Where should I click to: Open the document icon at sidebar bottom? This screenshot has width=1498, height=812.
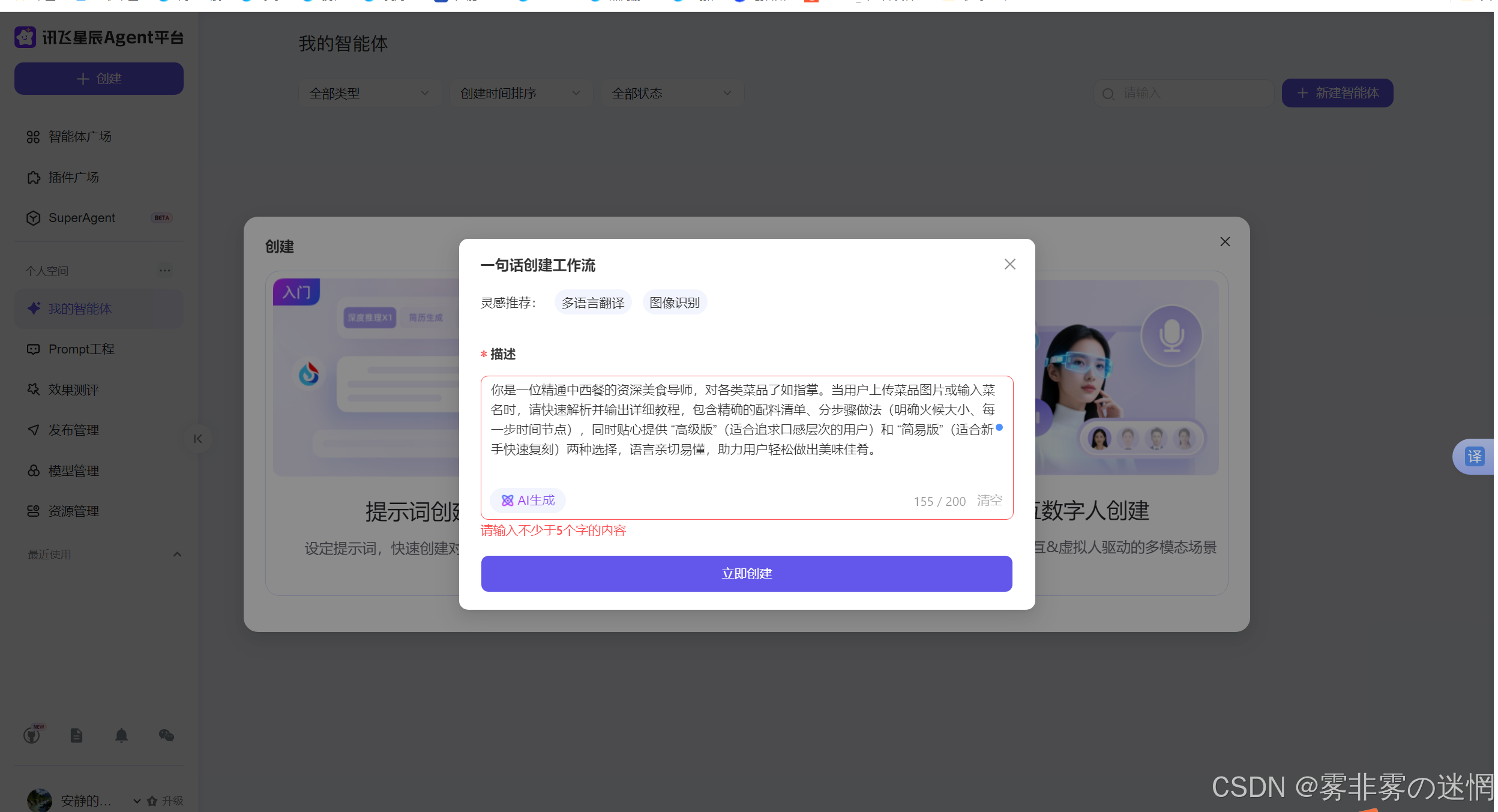pyautogui.click(x=76, y=735)
